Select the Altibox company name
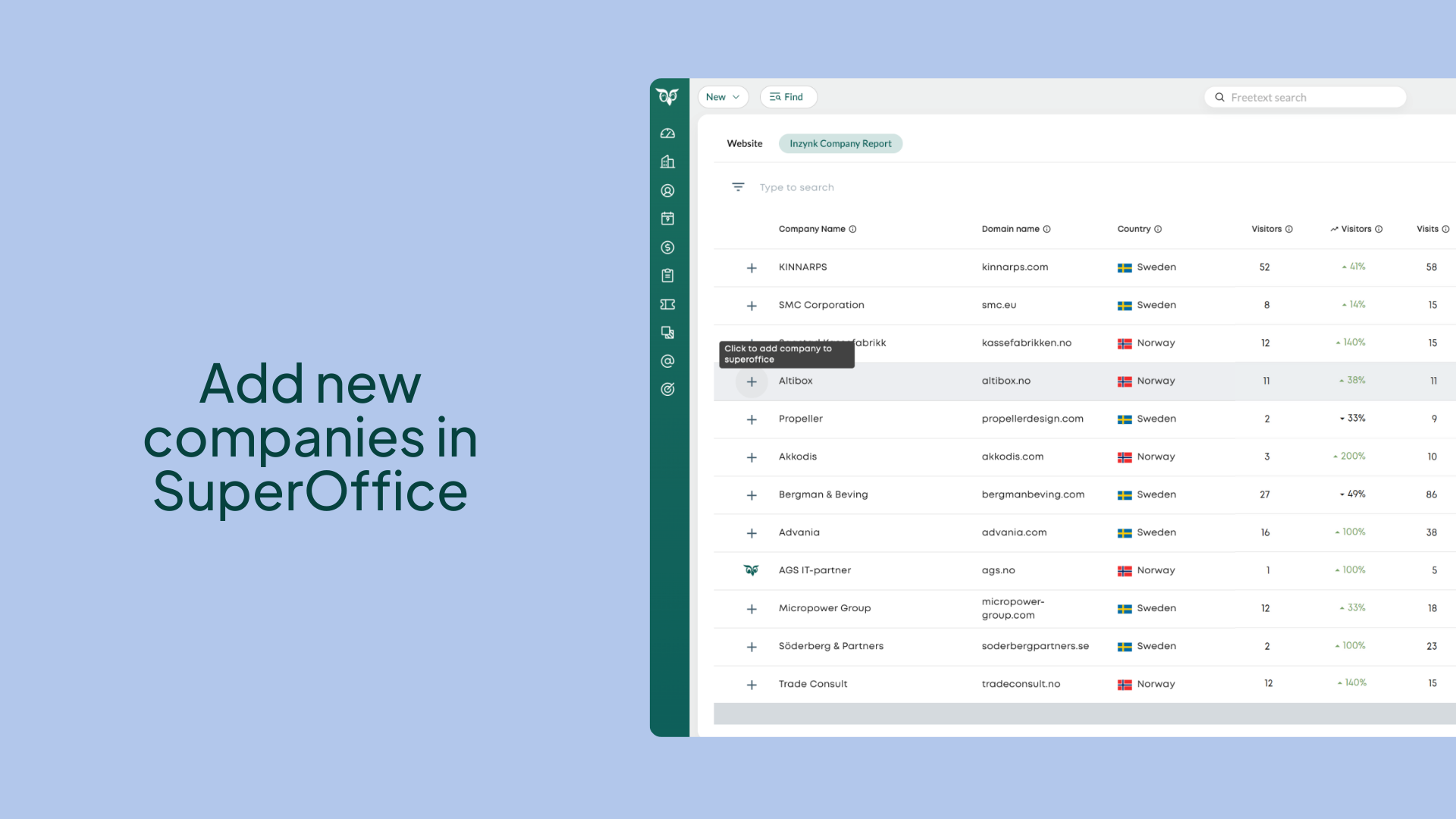 795,381
